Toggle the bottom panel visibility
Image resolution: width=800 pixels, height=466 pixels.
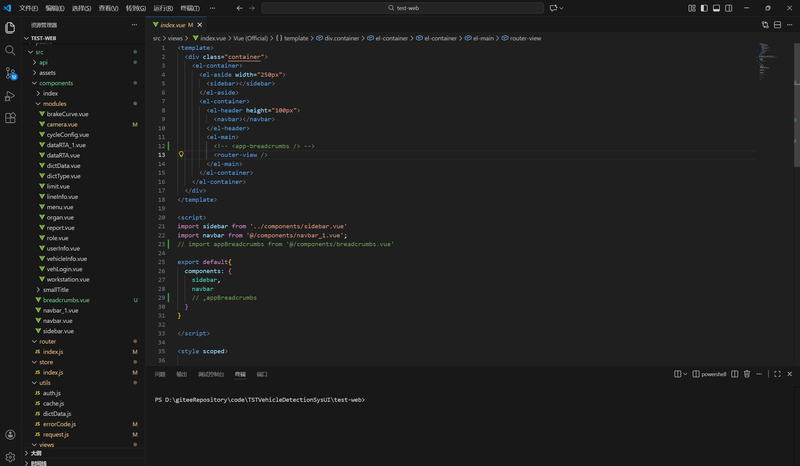pos(717,8)
